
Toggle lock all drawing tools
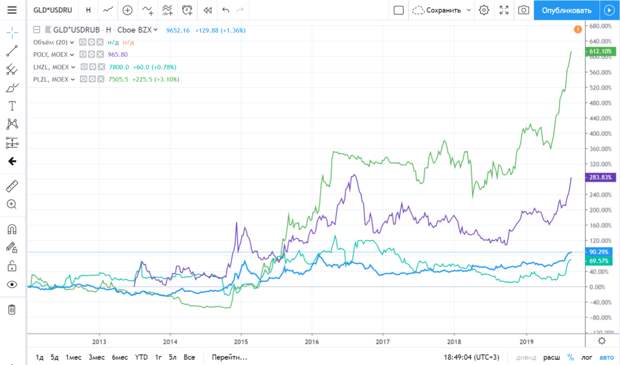pyautogui.click(x=12, y=266)
